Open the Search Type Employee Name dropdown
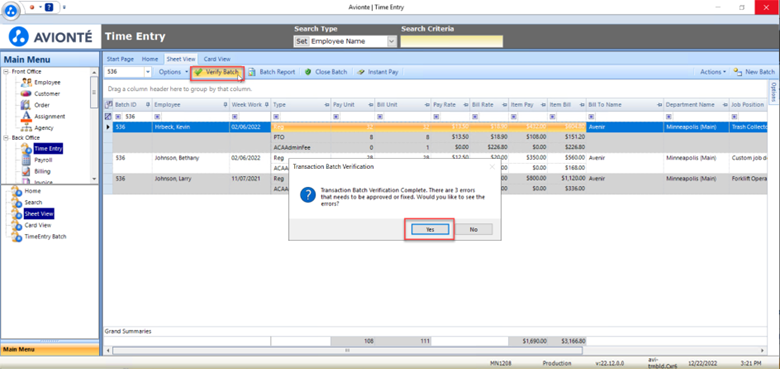The width and height of the screenshot is (780, 369). point(391,42)
